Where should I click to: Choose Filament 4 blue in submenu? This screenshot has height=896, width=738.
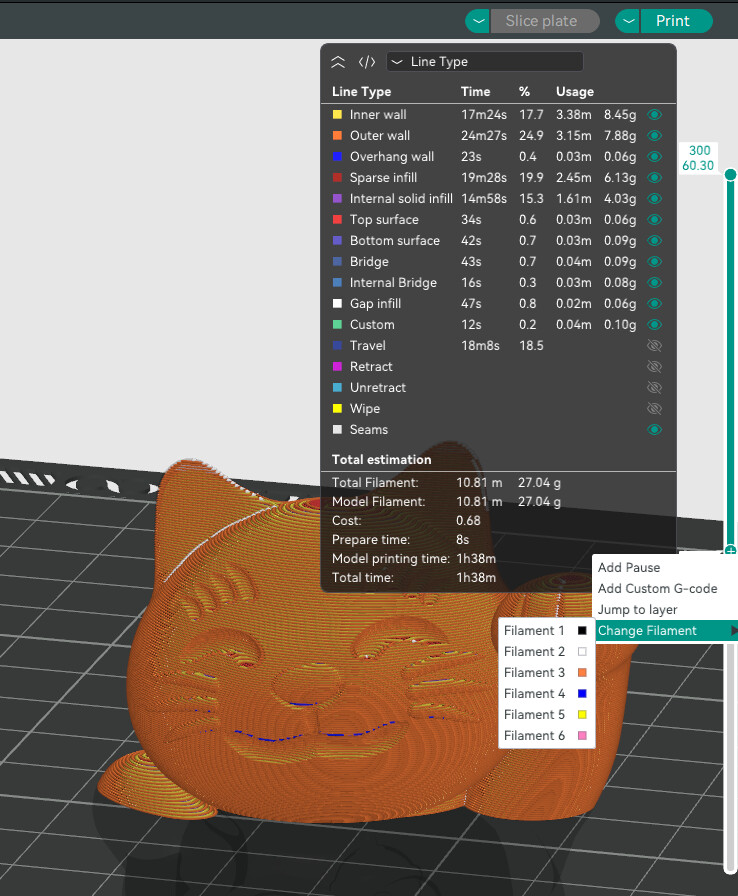pos(546,694)
